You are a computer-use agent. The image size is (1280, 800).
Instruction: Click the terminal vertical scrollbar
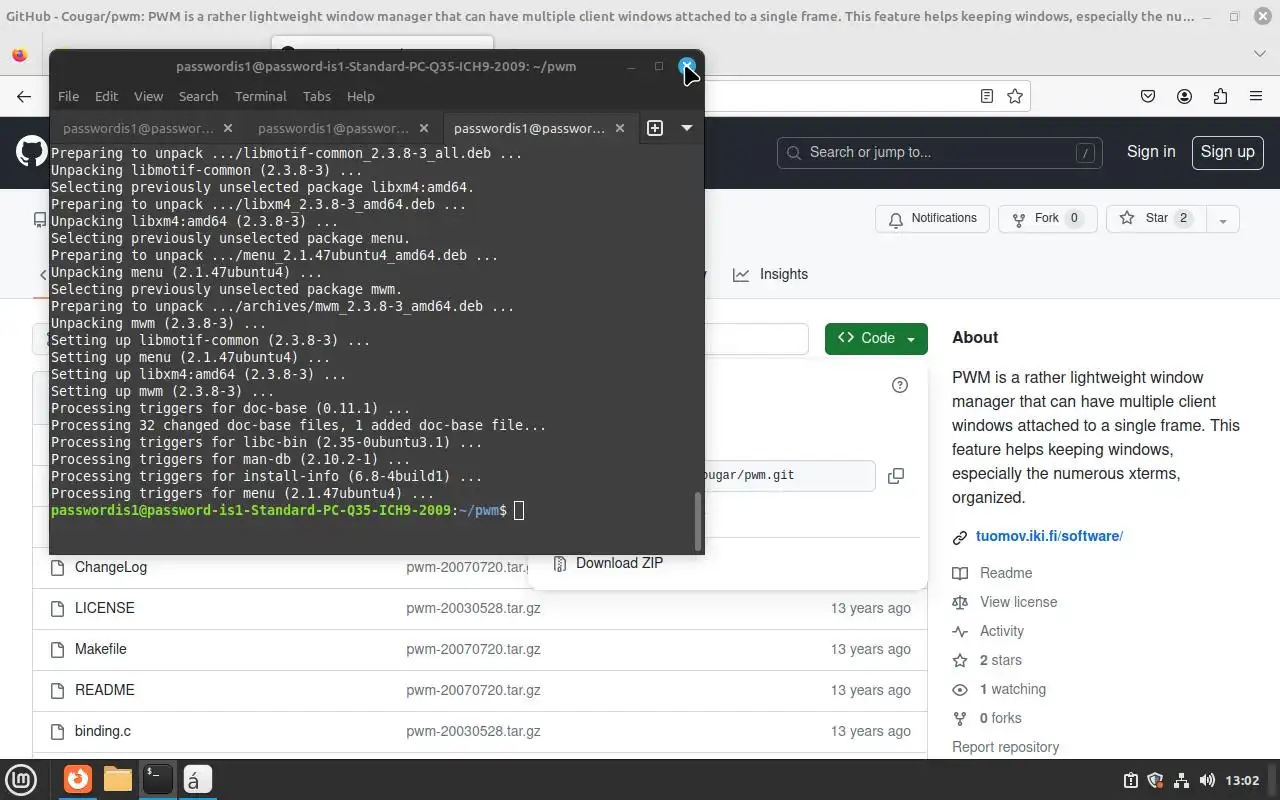698,521
